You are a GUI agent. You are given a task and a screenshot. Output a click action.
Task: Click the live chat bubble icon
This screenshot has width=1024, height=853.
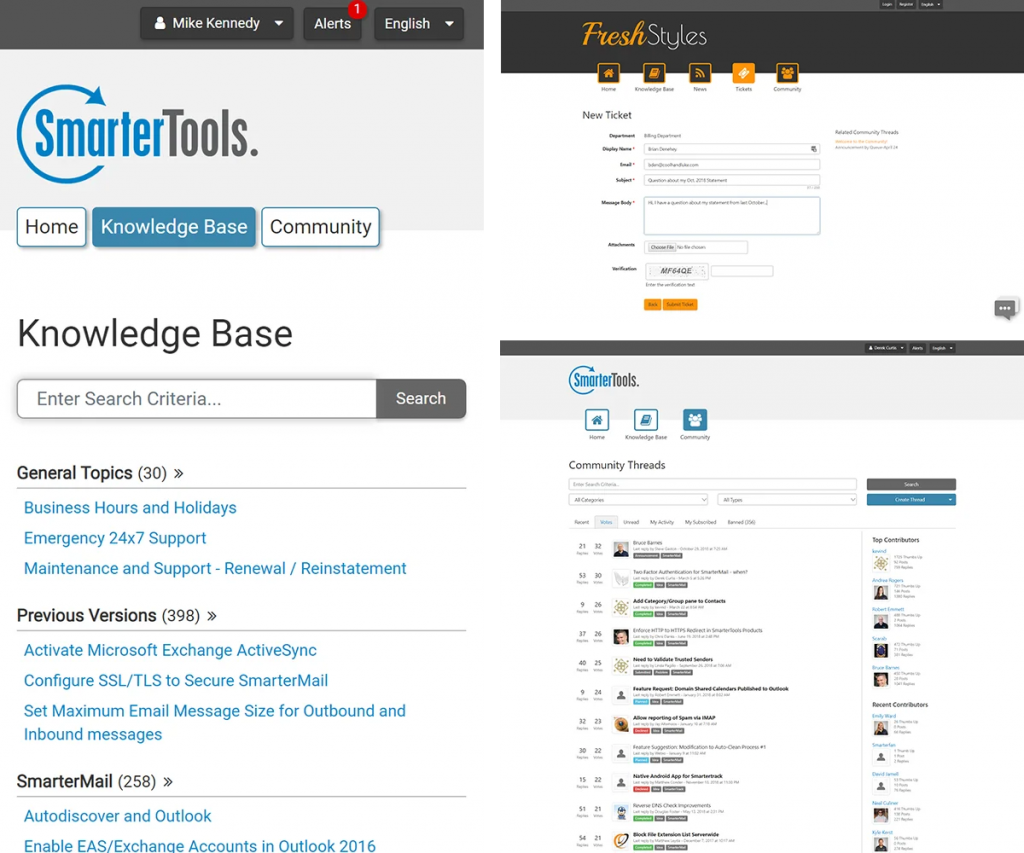tap(1005, 308)
